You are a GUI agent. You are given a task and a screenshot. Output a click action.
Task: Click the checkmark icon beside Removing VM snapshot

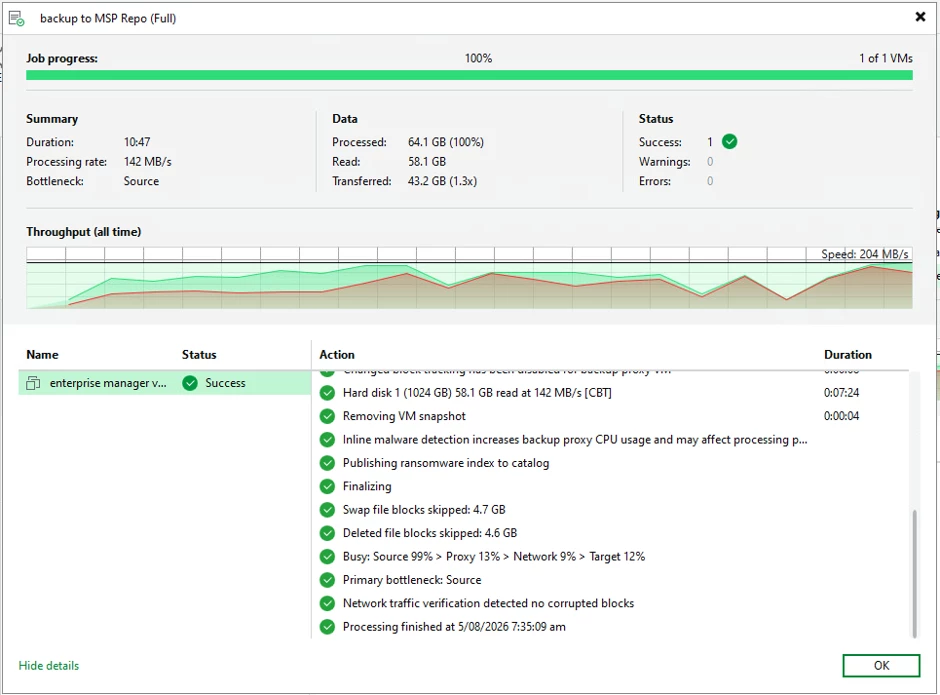pos(327,416)
